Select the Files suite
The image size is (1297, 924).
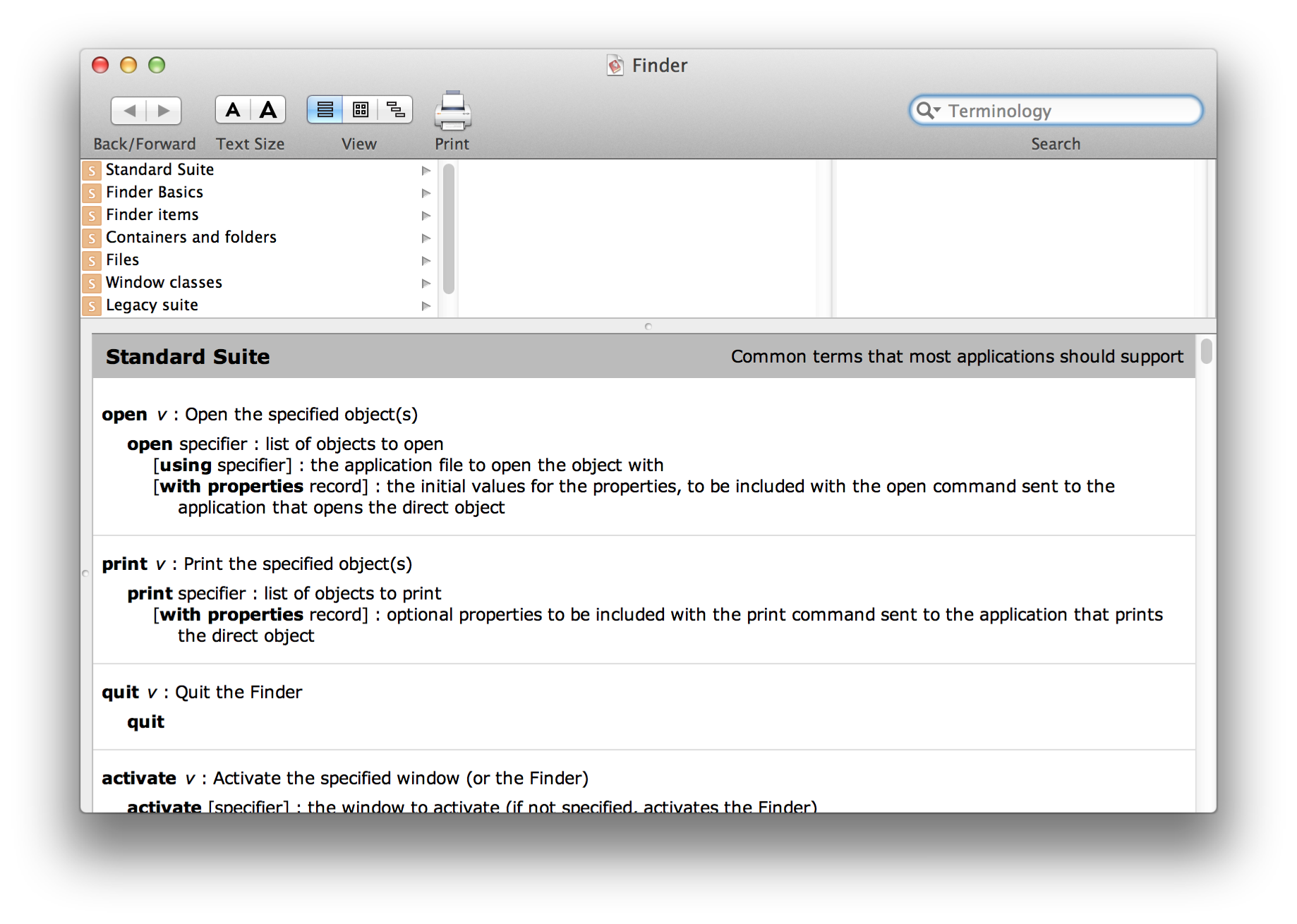122,260
